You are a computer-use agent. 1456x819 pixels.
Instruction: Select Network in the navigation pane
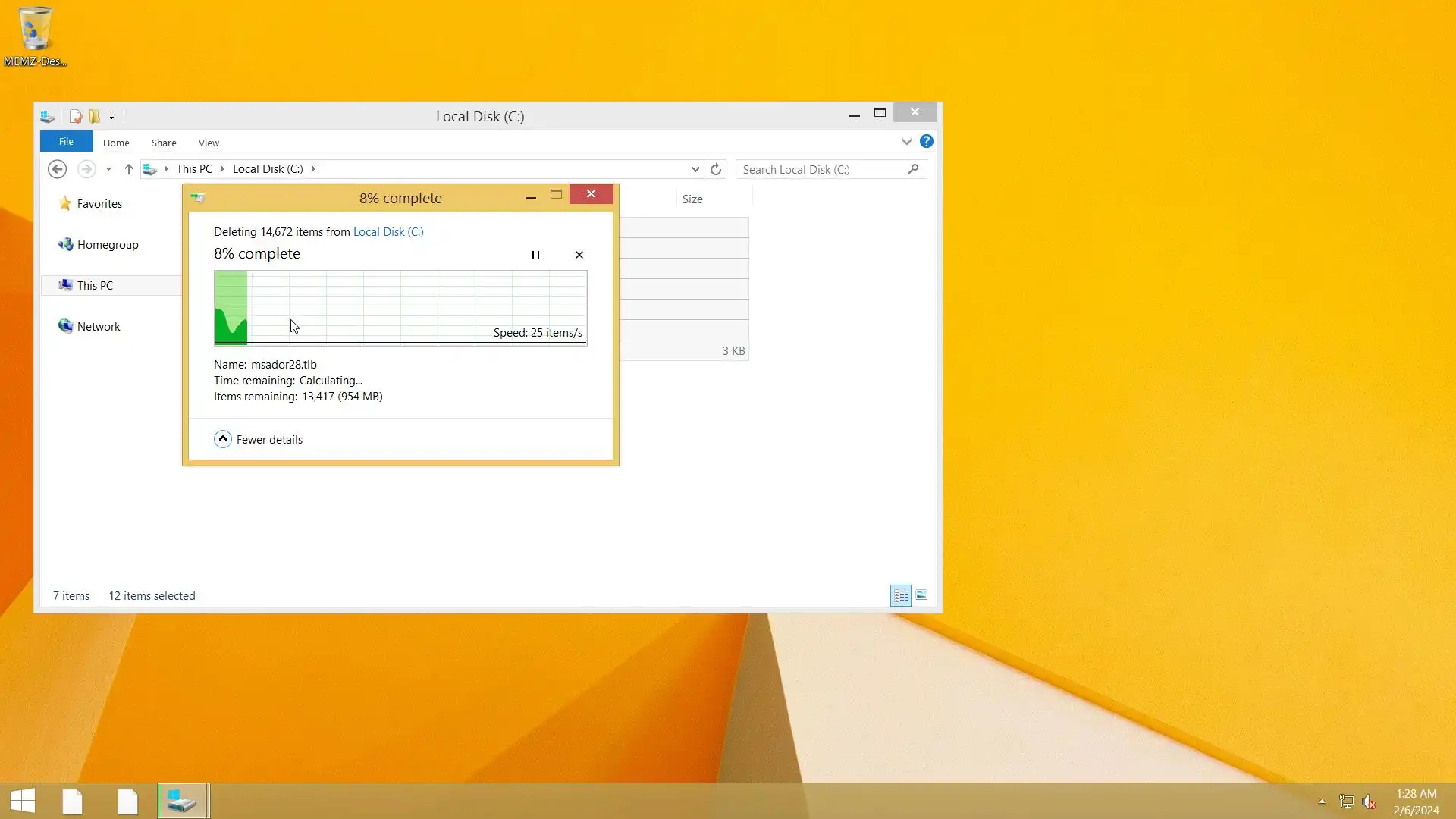tap(99, 327)
